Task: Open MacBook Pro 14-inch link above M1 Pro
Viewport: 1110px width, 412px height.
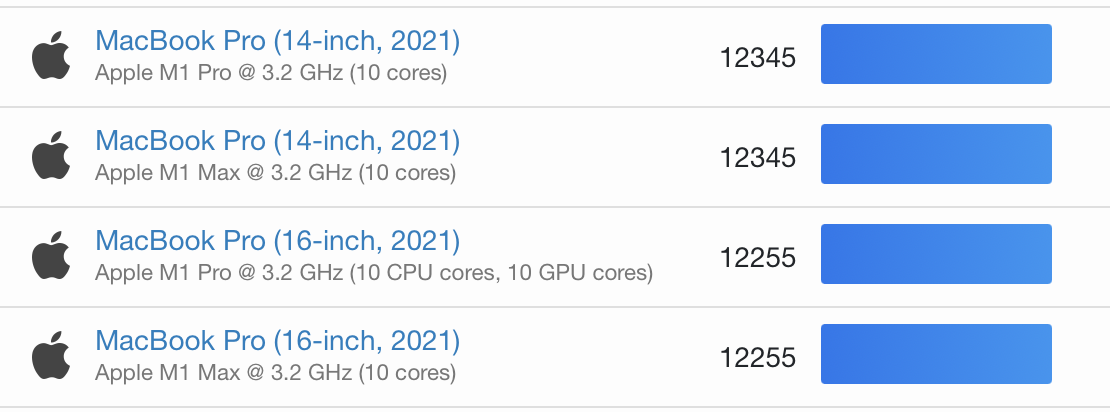Action: tap(278, 41)
